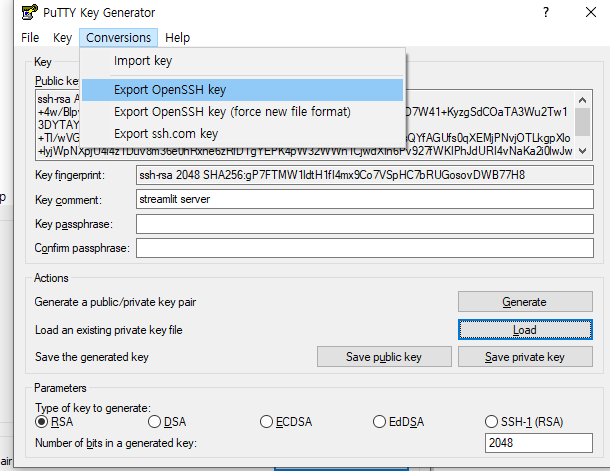Click the PuTTY Key Generator title icon
Viewport: 610px width, 471px height.
pos(29,12)
